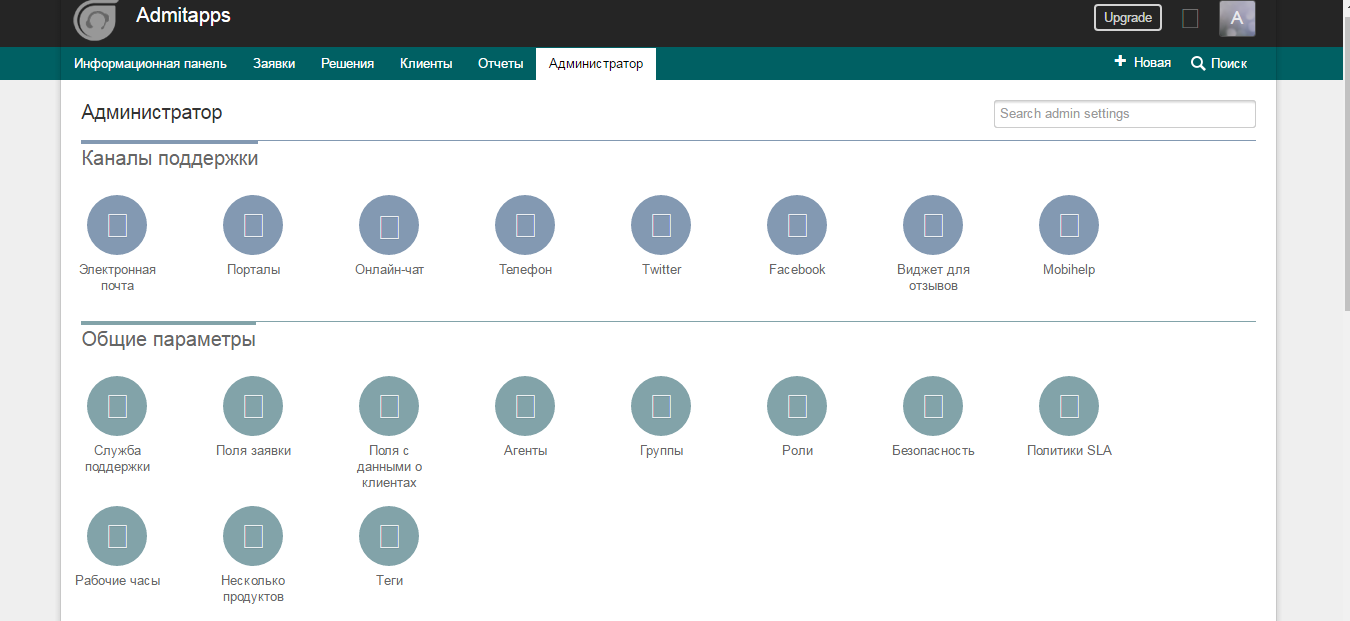Open the Порталы settings icon
The height and width of the screenshot is (621, 1350).
(x=253, y=225)
